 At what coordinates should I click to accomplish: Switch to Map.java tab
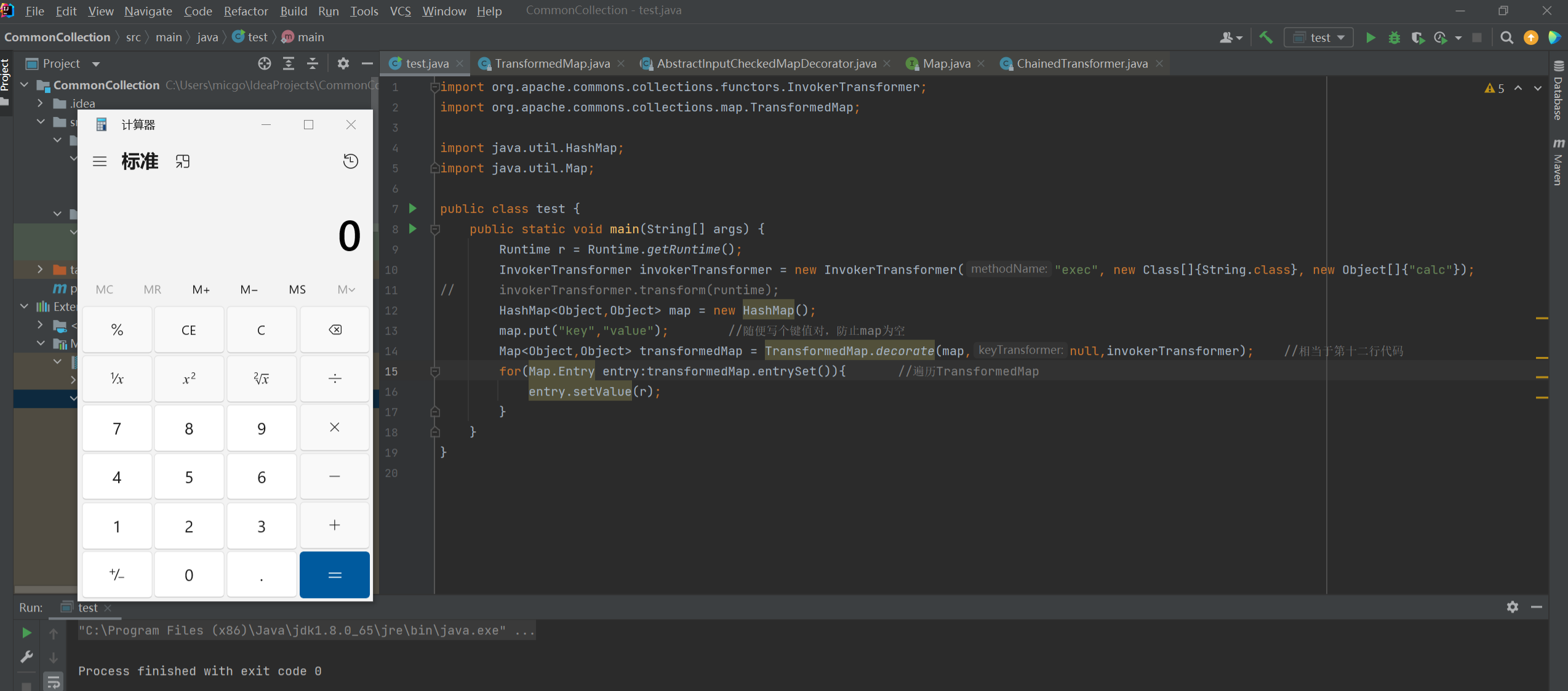946,63
